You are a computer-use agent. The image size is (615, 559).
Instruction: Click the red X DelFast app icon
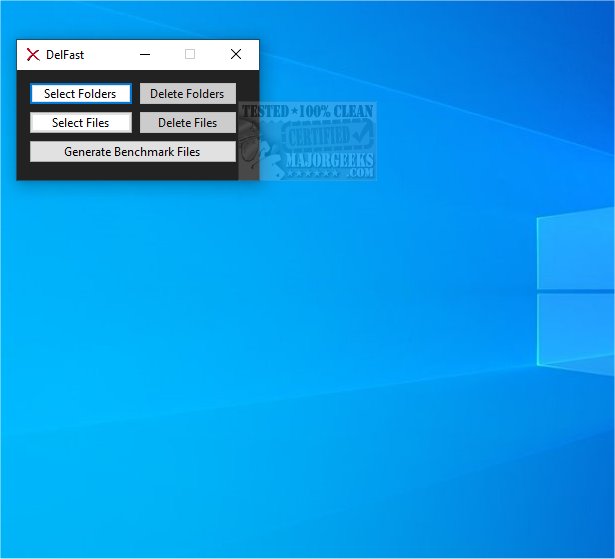tap(33, 55)
